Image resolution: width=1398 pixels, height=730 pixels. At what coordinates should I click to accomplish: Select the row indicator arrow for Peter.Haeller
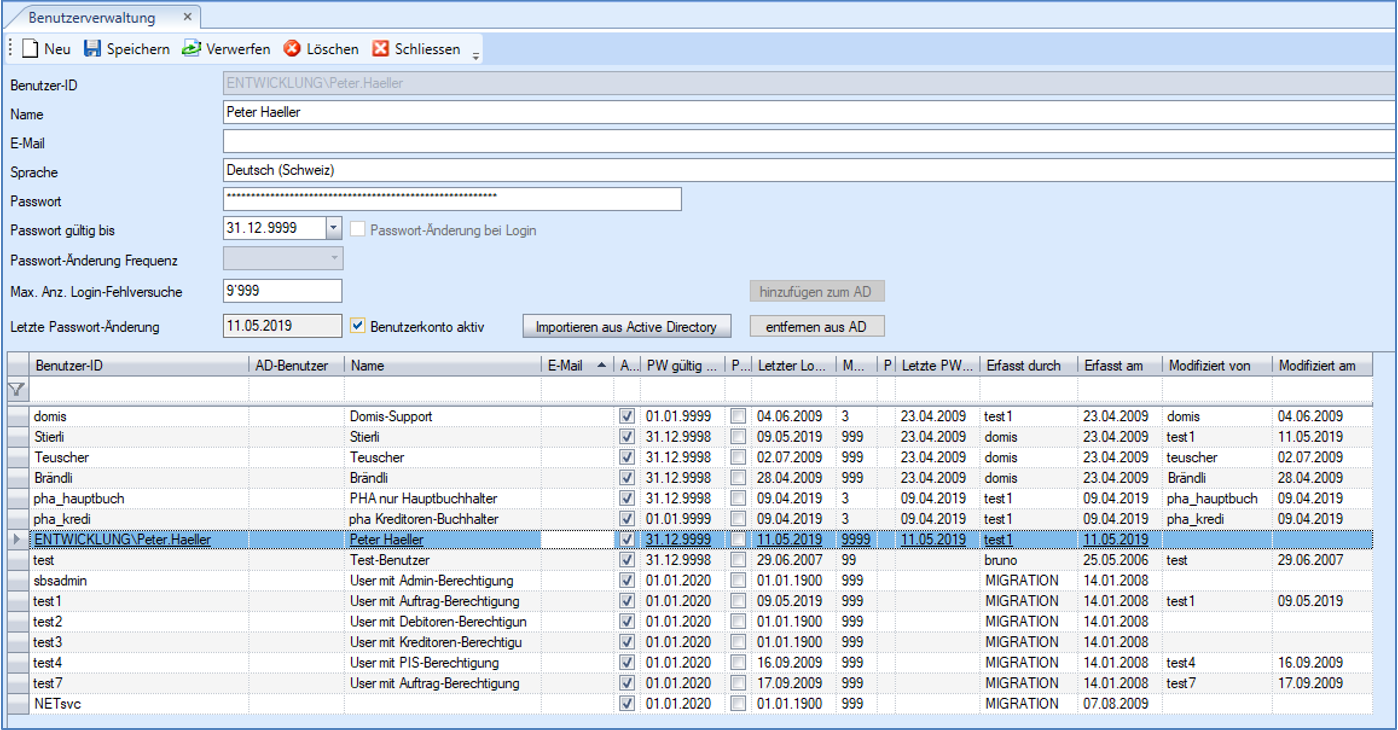click(15, 540)
